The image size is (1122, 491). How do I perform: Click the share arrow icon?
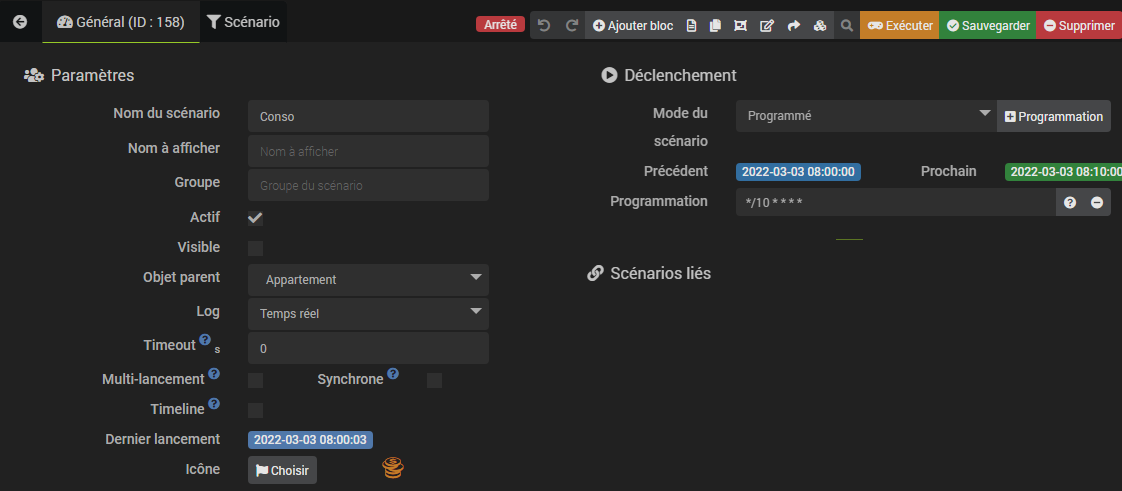pos(794,25)
